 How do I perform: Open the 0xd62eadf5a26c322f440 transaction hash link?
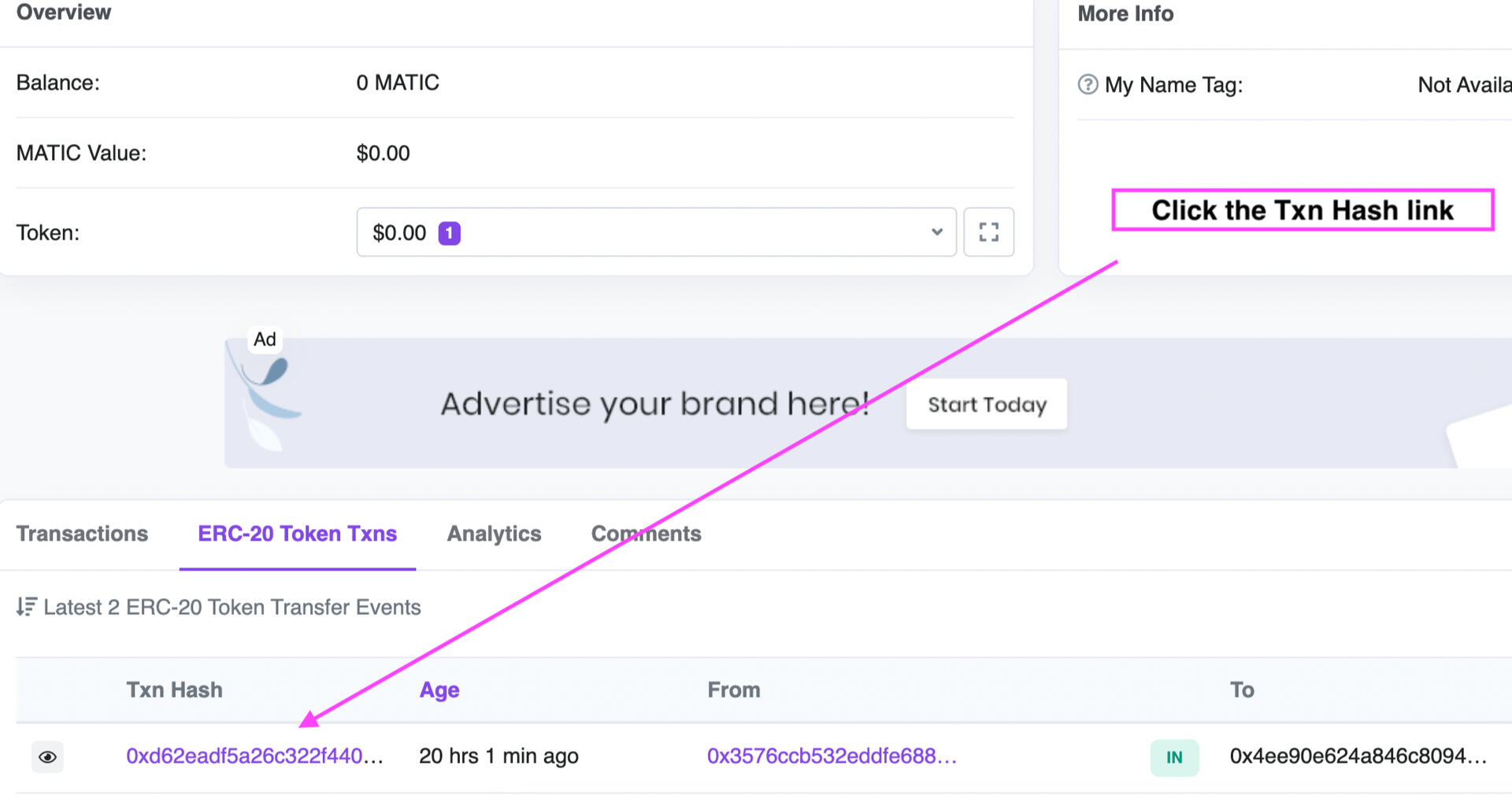(254, 756)
